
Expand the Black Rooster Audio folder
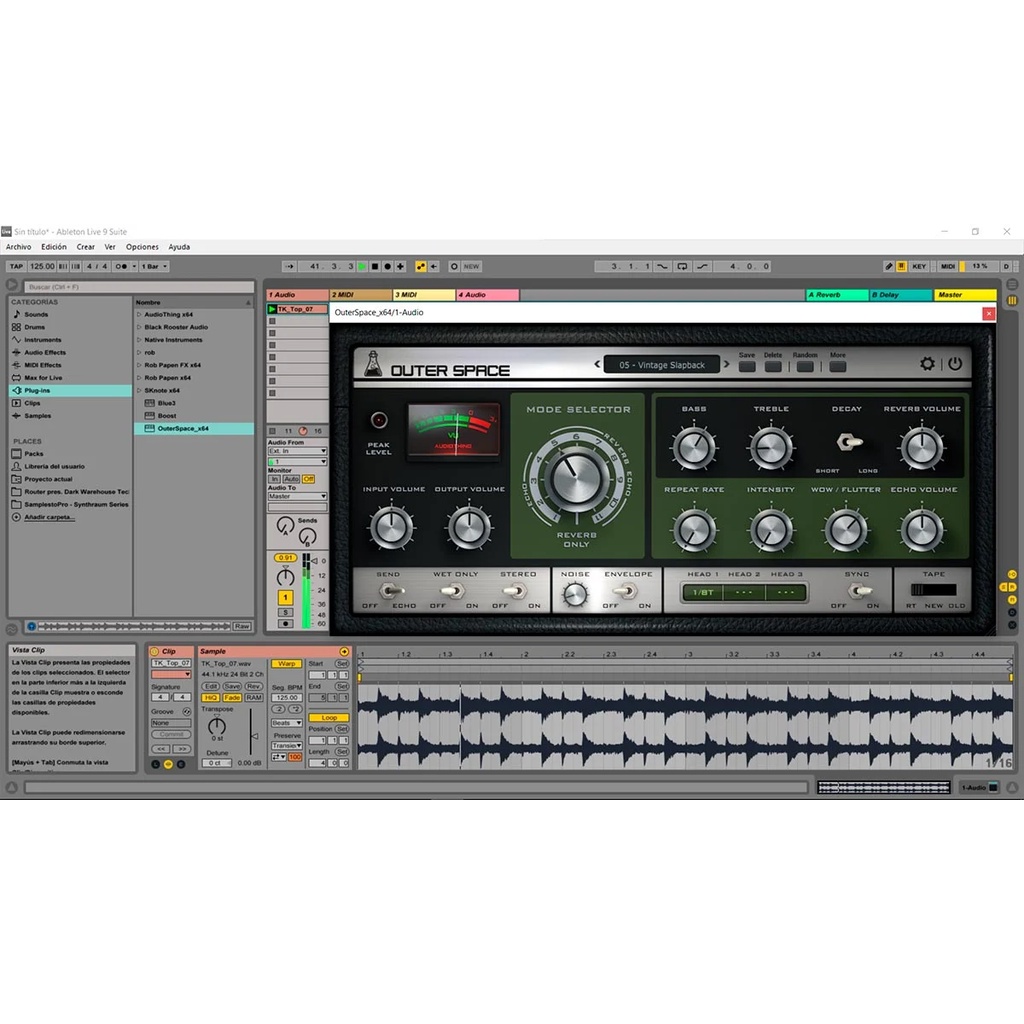139,327
